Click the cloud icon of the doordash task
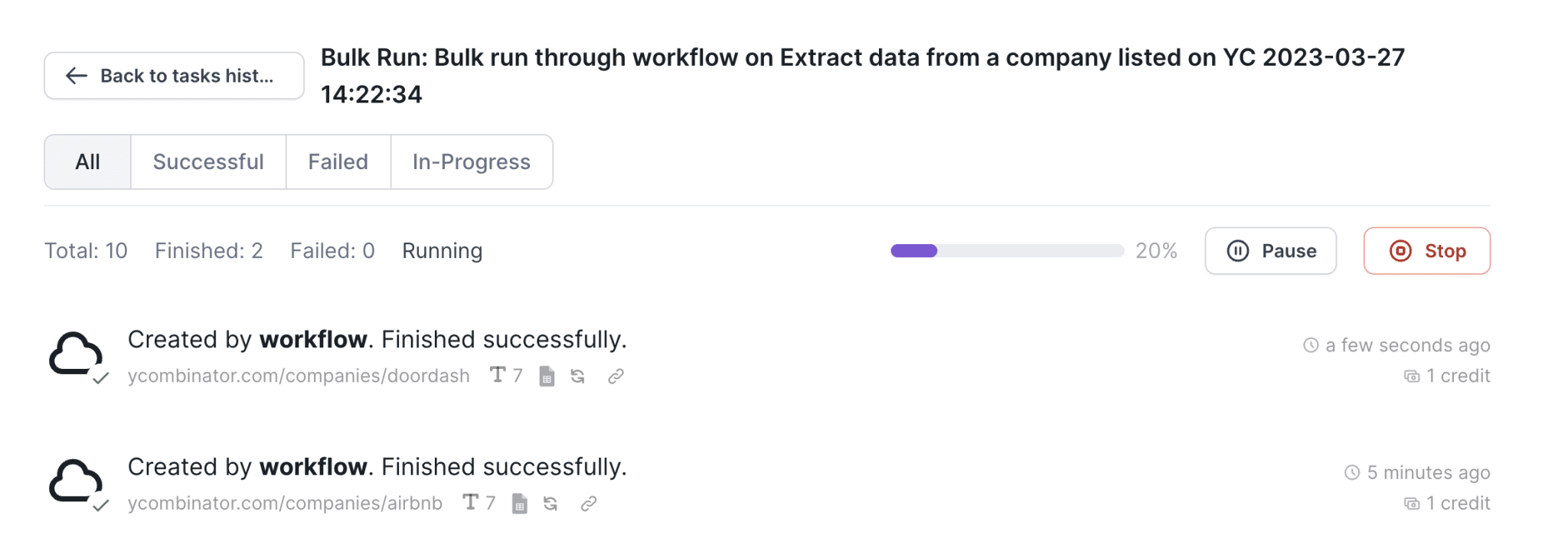 (76, 355)
